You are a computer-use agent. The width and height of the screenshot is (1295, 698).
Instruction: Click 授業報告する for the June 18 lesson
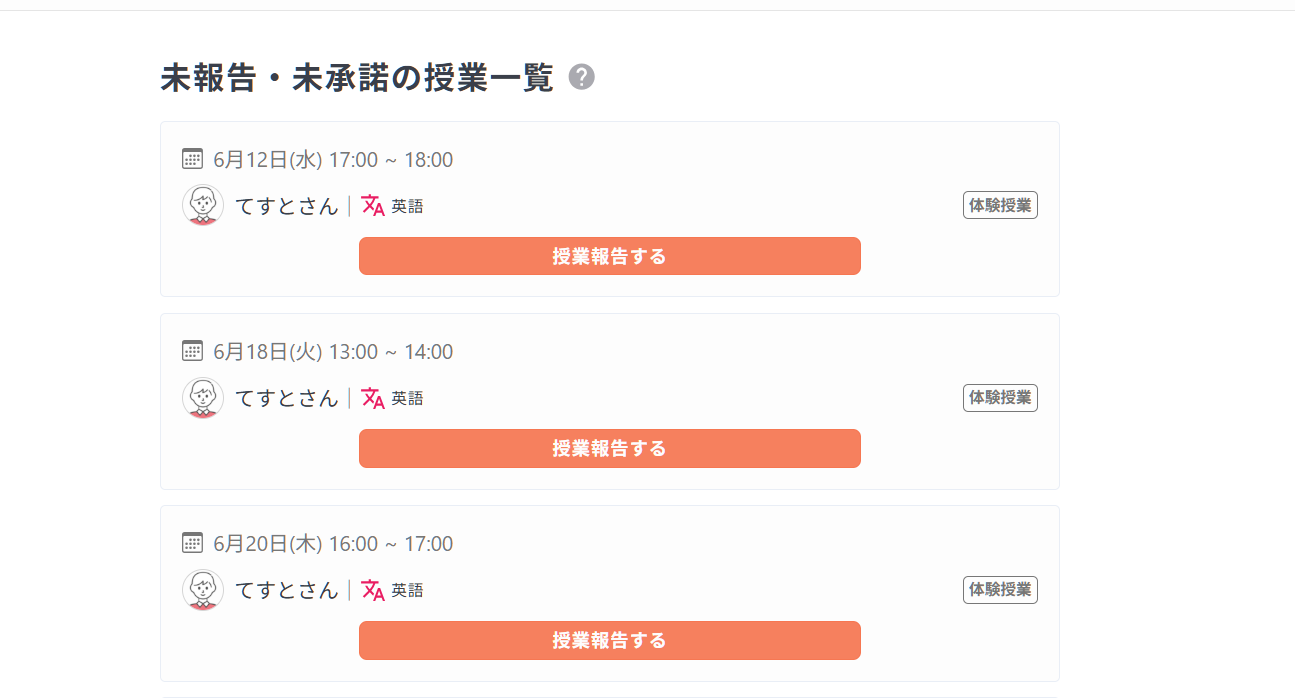[x=610, y=448]
